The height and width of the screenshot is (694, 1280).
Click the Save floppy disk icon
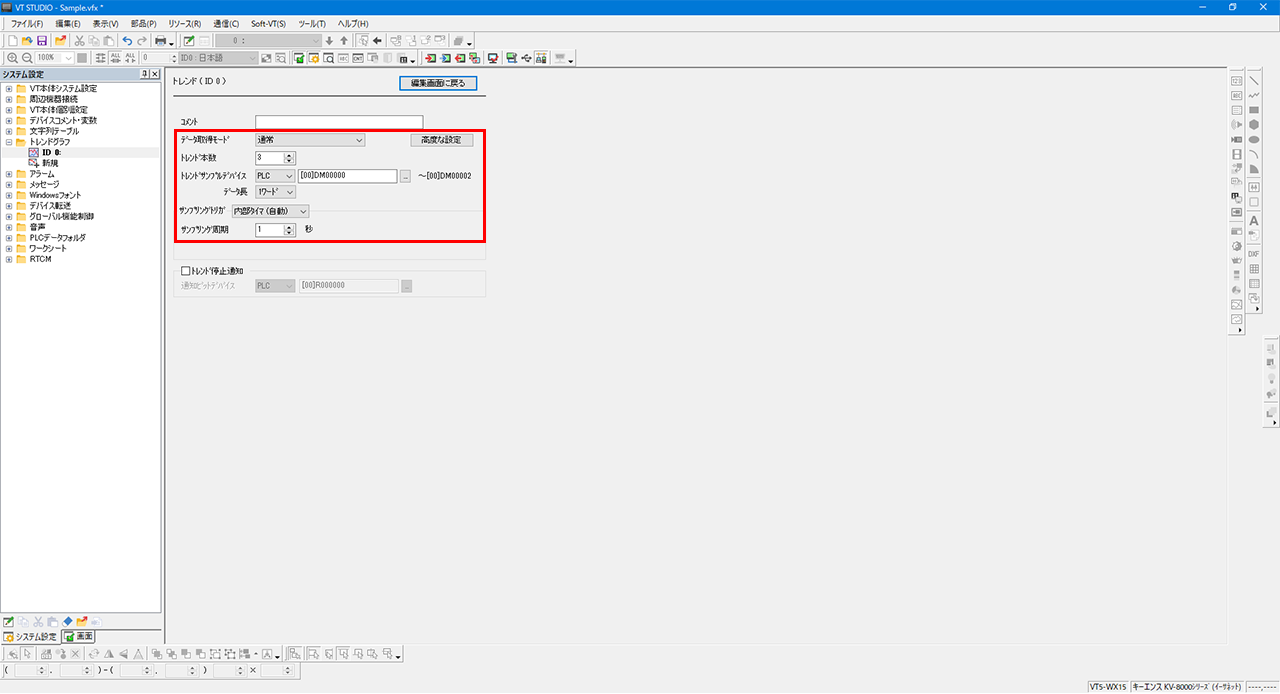(42, 41)
